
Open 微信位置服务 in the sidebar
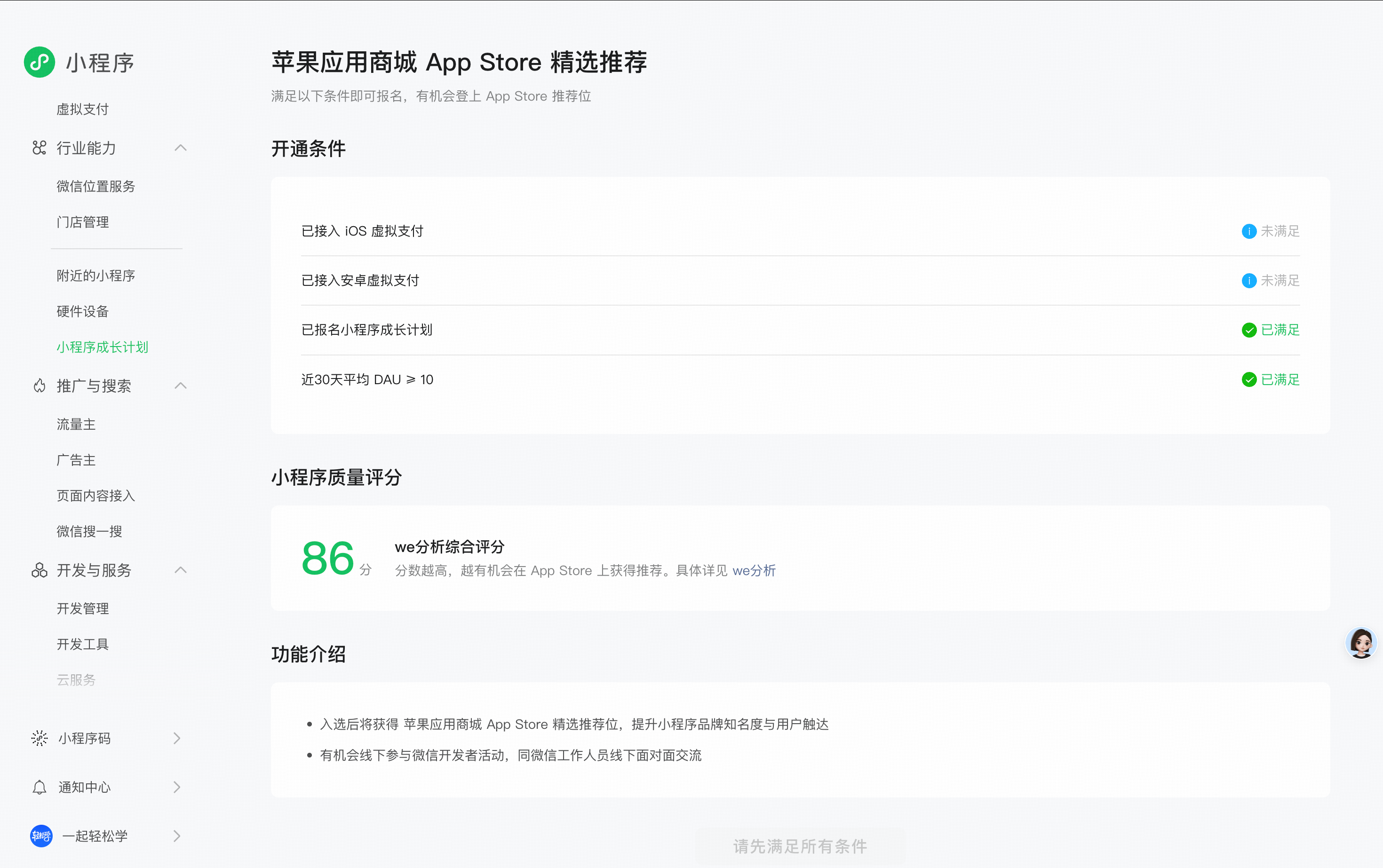click(x=96, y=186)
